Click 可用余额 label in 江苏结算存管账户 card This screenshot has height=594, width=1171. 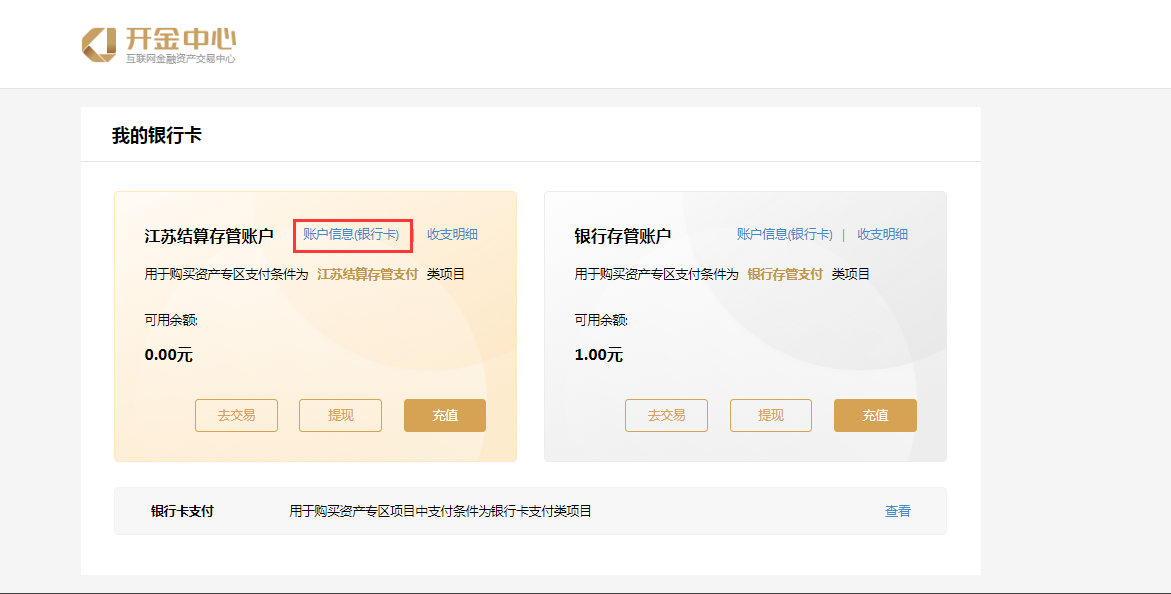click(x=171, y=321)
